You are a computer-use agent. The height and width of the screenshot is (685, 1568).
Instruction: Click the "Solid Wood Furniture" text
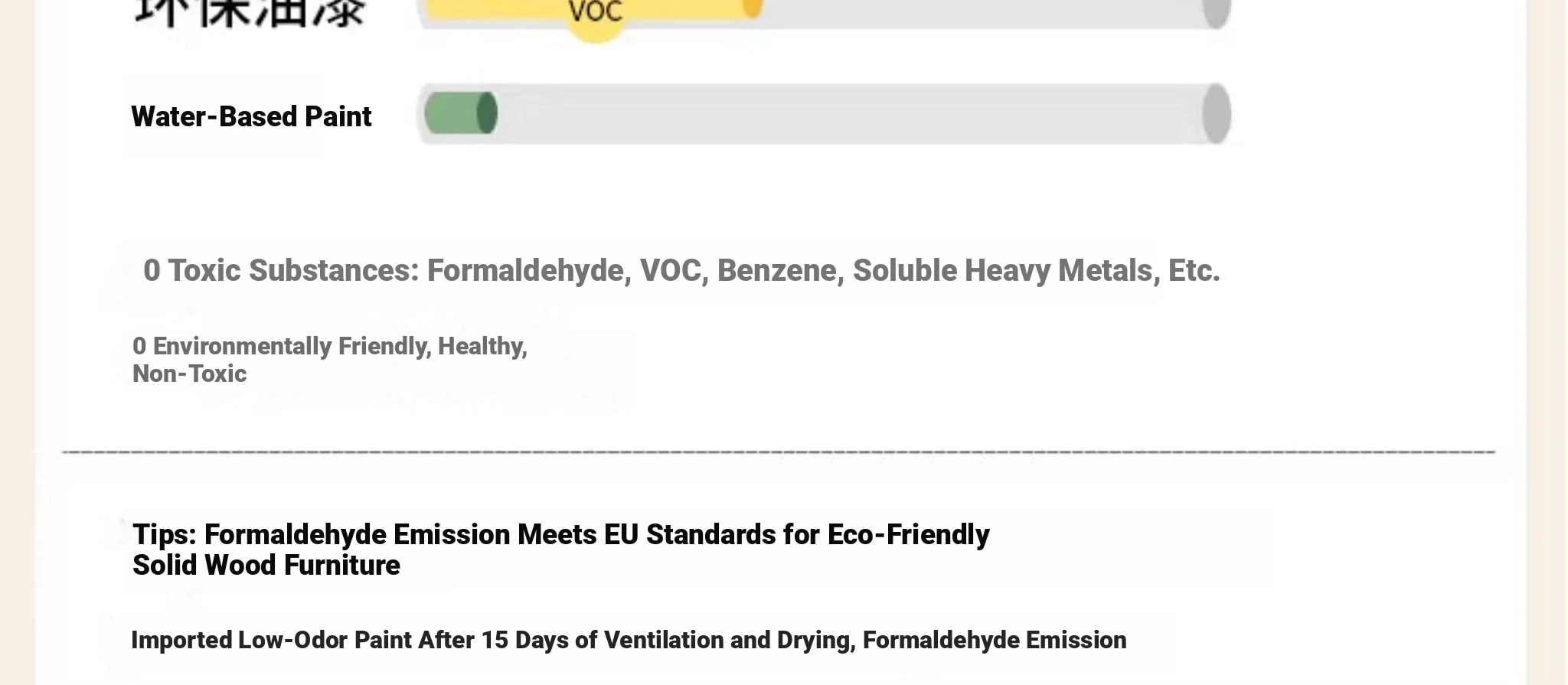[266, 566]
